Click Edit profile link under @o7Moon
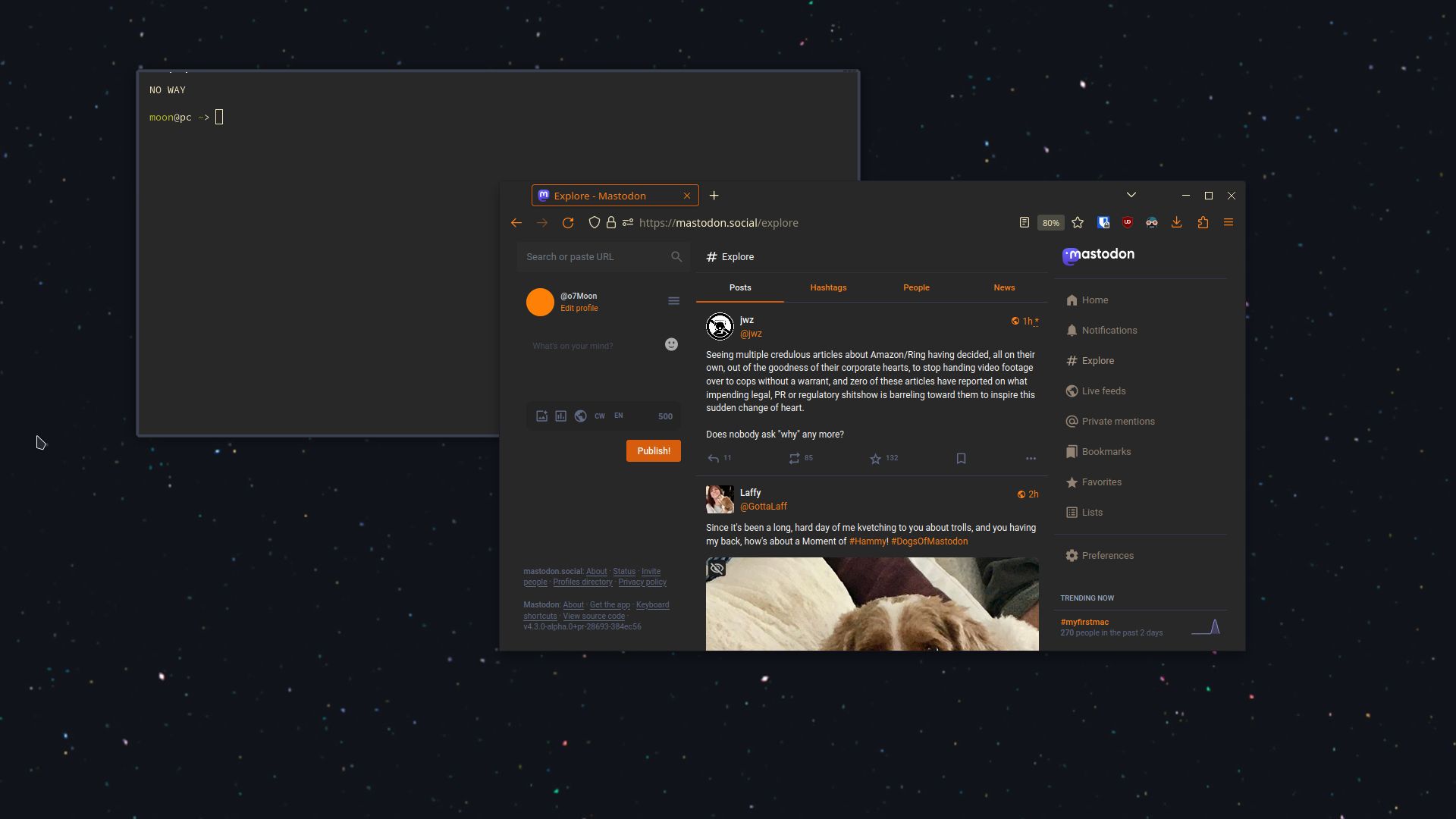Screen dimensions: 1456x819 pos(579,308)
